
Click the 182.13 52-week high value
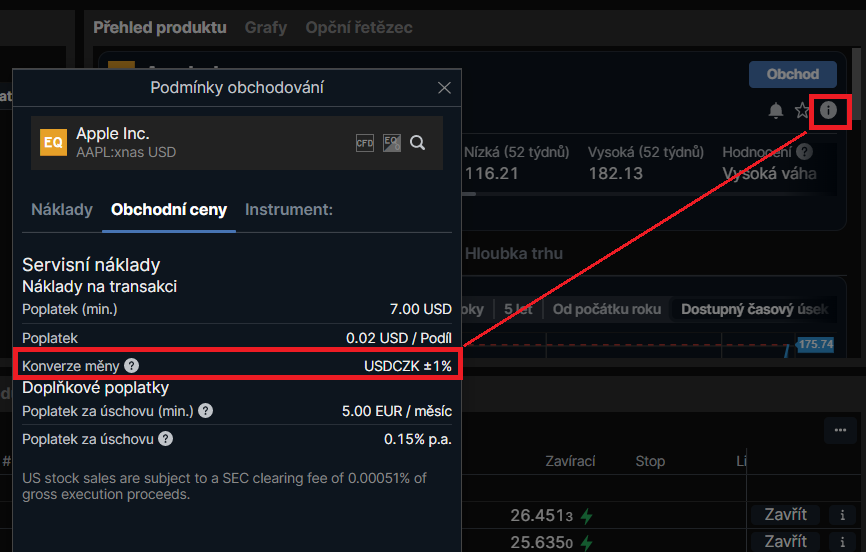tap(615, 174)
